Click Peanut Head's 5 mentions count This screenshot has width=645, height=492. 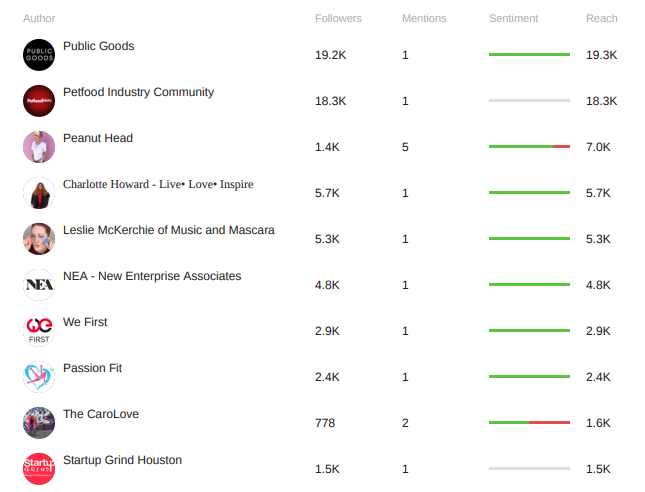click(x=405, y=147)
